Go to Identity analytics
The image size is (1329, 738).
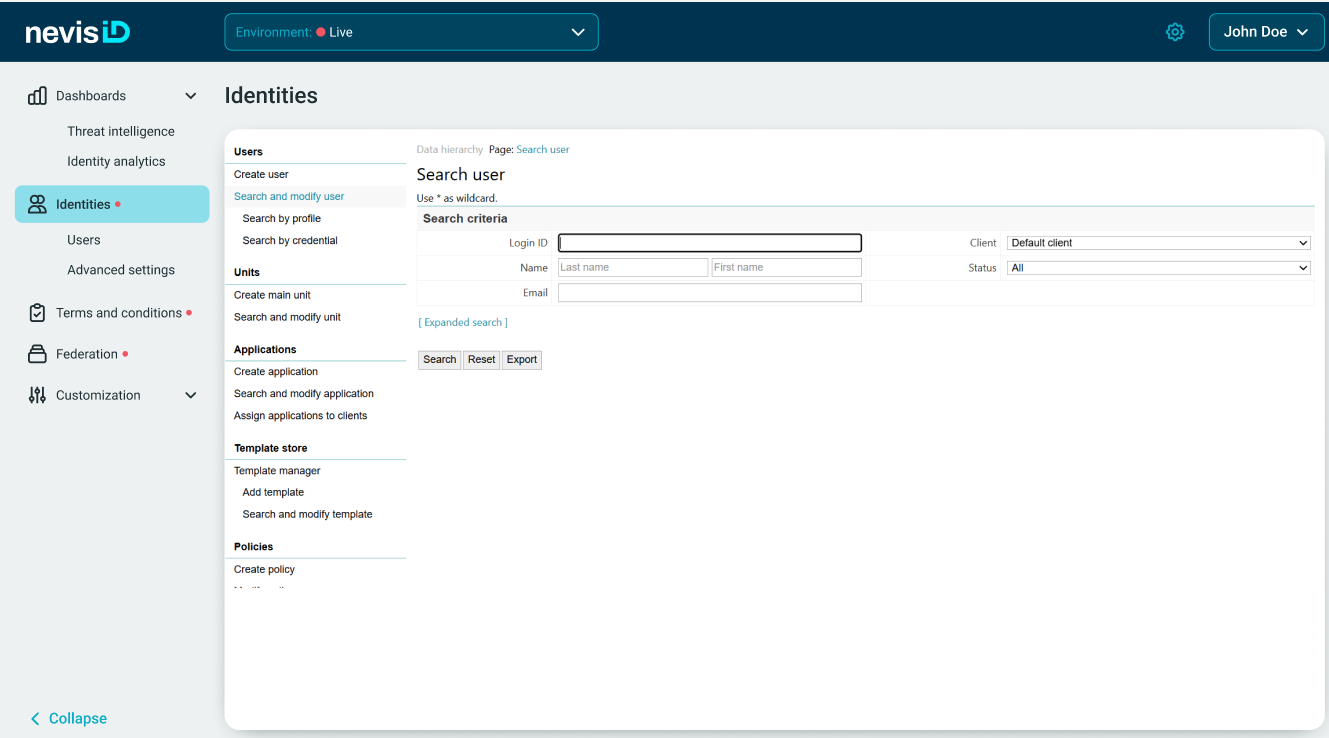(x=116, y=161)
